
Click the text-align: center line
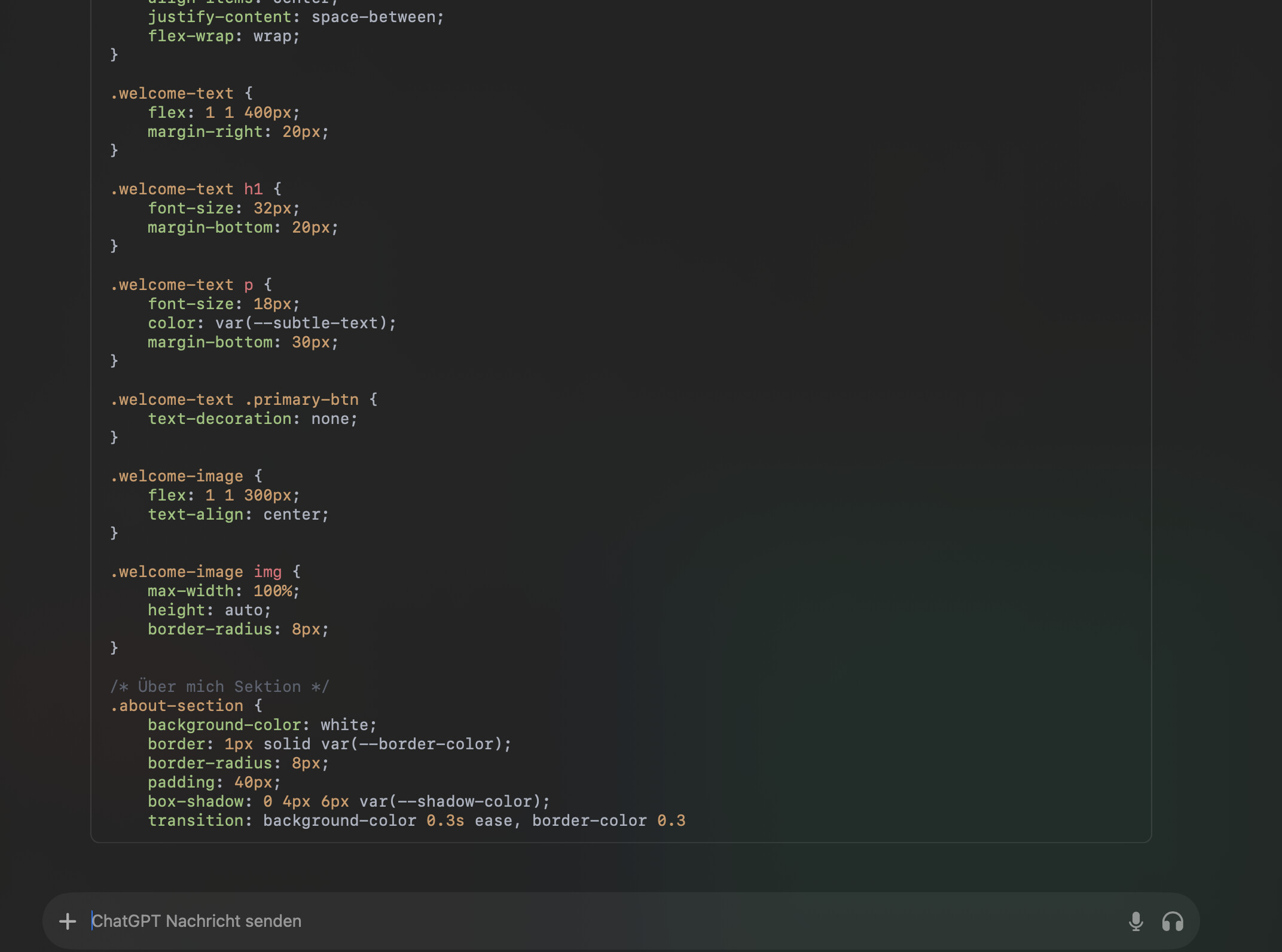pyautogui.click(x=238, y=514)
